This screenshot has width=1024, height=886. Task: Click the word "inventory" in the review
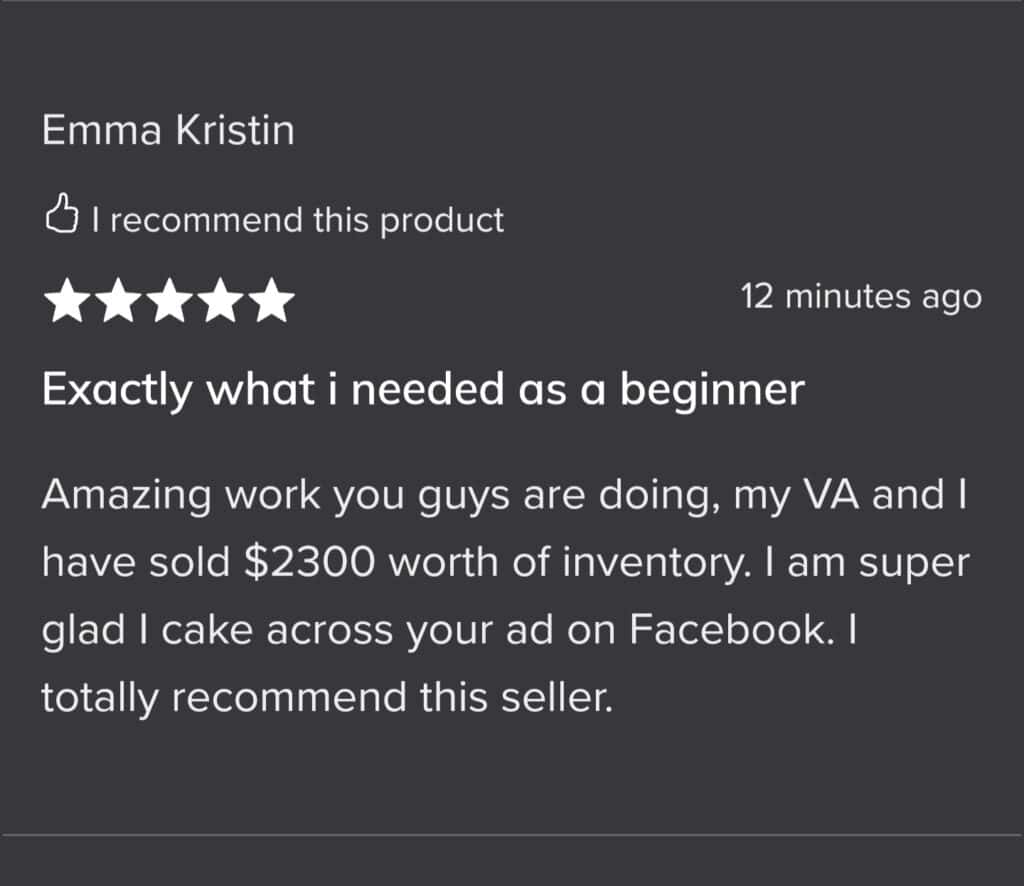[647, 563]
